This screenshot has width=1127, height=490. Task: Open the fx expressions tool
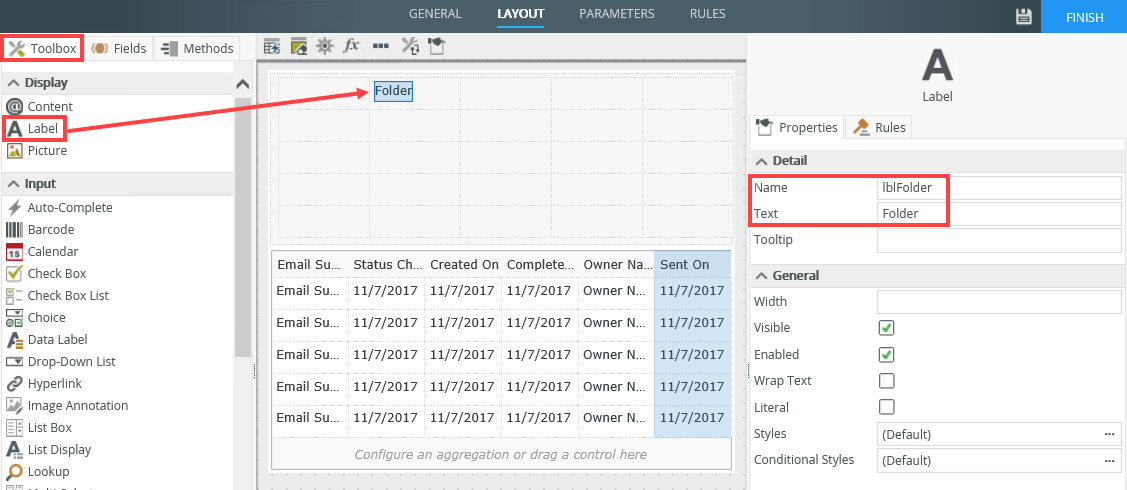[x=351, y=46]
